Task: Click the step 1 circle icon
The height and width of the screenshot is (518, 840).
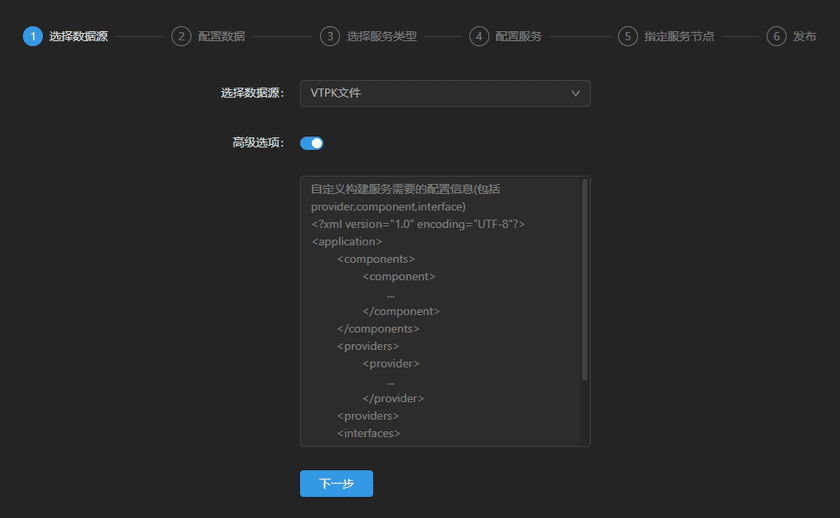Action: pyautogui.click(x=33, y=36)
